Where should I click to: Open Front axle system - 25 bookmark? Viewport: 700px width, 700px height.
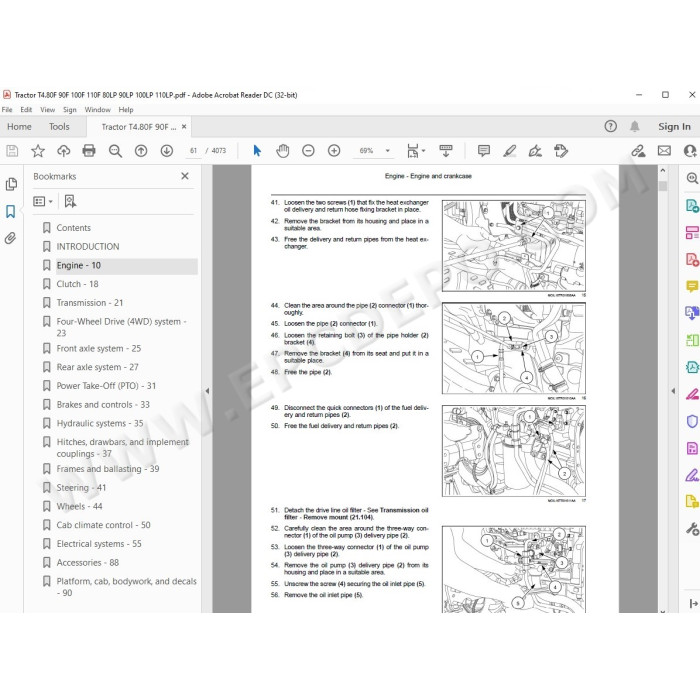[99, 348]
